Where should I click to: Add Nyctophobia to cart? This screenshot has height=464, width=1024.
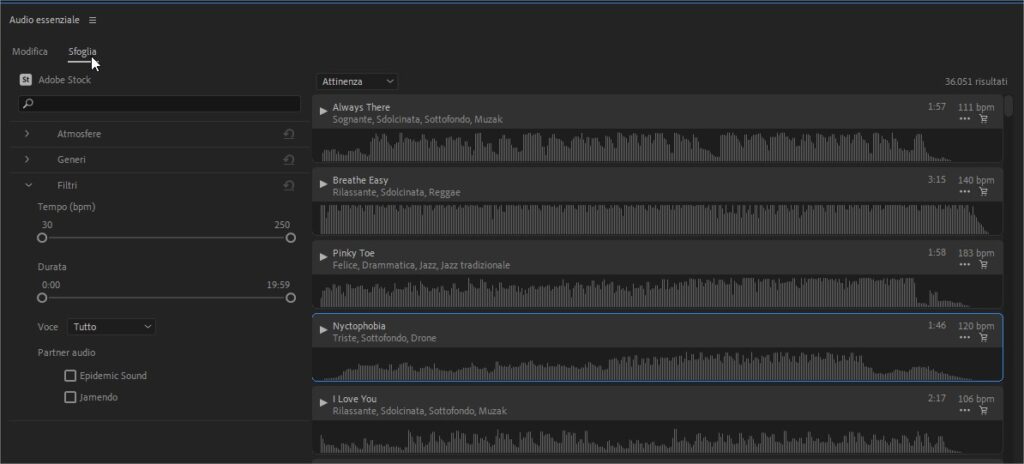[984, 337]
